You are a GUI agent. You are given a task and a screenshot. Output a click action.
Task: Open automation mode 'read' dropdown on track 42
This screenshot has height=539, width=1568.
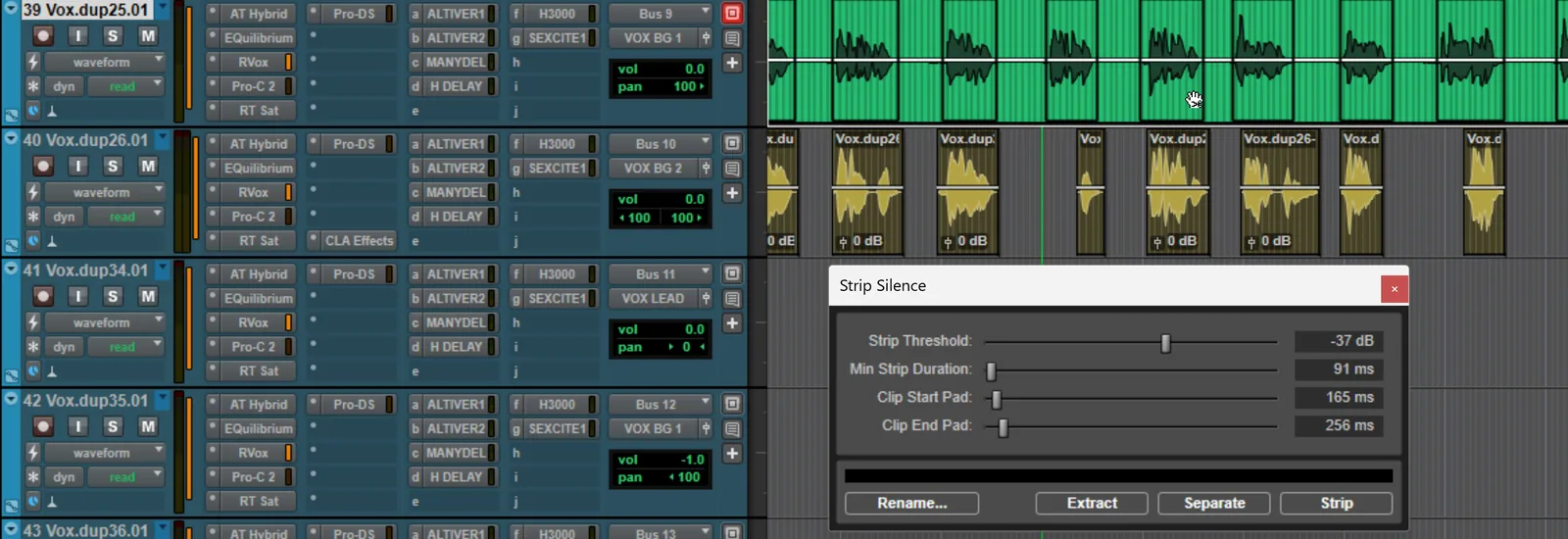(126, 477)
